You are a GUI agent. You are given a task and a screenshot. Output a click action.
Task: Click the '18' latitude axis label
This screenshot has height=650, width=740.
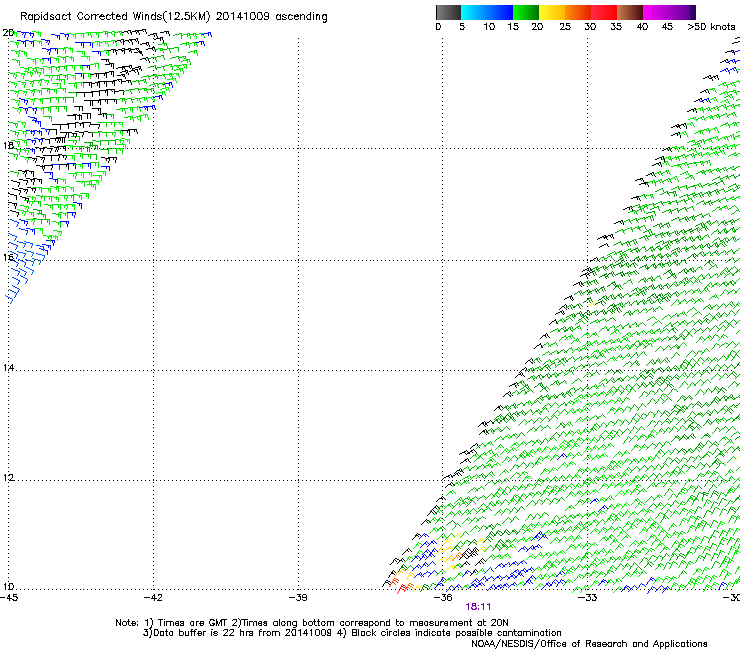[x=8, y=145]
